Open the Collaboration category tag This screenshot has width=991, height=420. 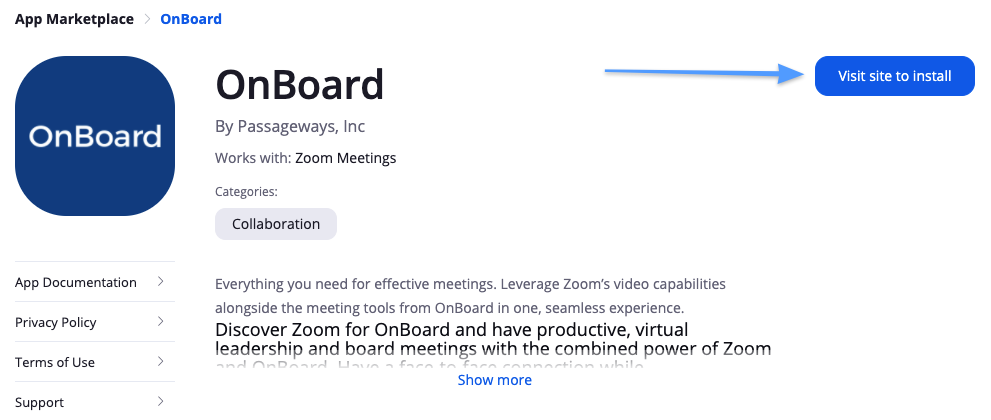point(276,224)
